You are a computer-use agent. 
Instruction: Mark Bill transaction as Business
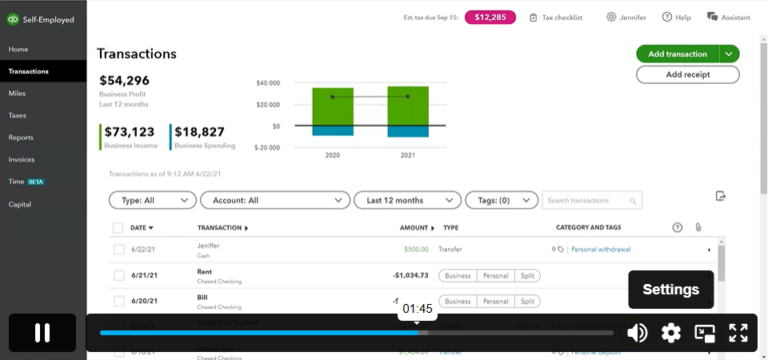457,301
